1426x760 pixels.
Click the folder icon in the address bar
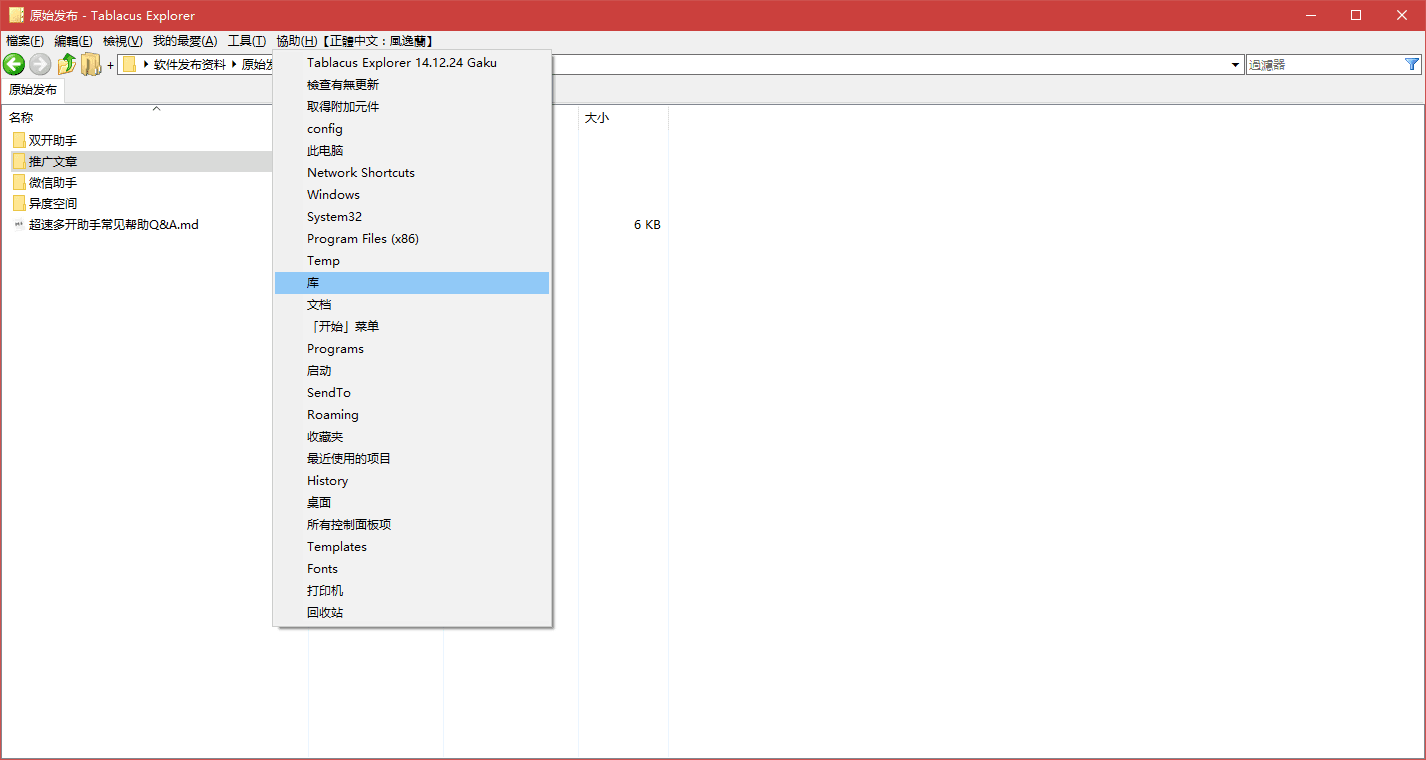[x=129, y=64]
